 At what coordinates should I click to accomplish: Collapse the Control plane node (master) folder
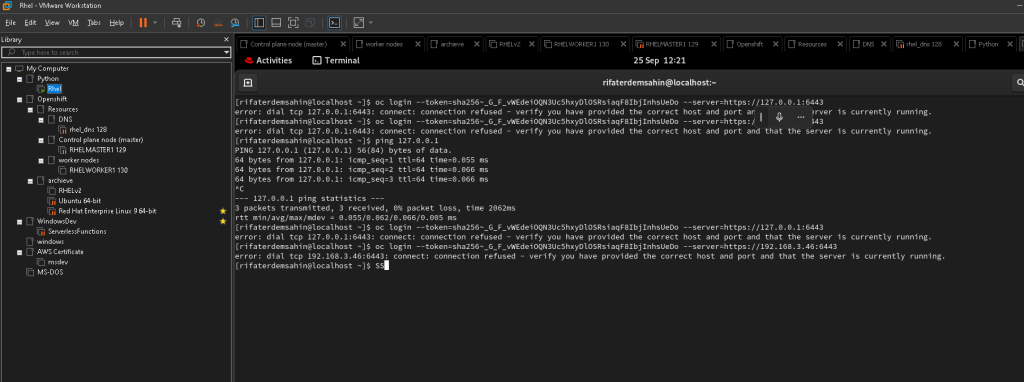pyautogui.click(x=40, y=140)
